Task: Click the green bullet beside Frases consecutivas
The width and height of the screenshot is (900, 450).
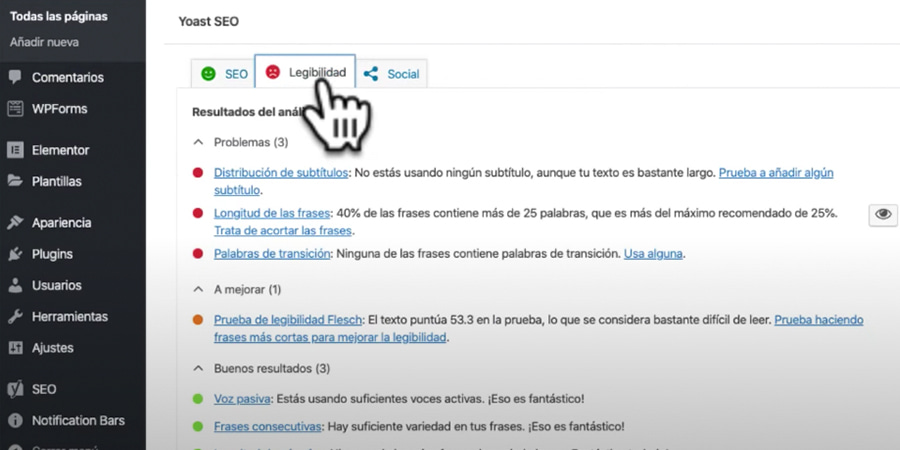Action: [x=198, y=427]
